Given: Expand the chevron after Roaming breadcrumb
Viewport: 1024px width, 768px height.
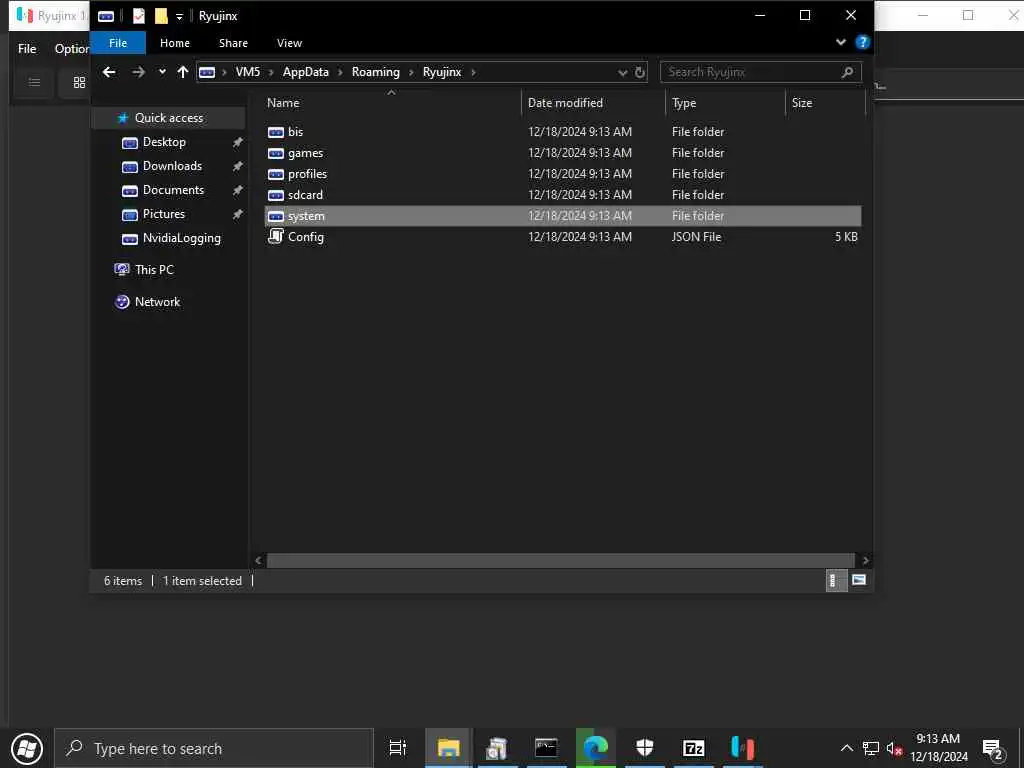Looking at the screenshot, I should click(x=411, y=72).
